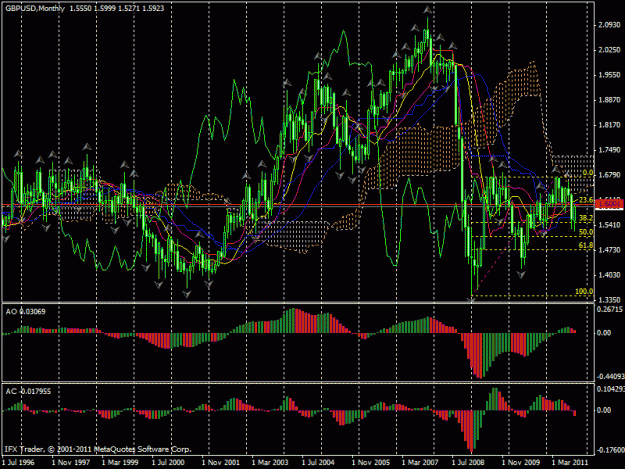Select the 1.4730 price axis label
The height and width of the screenshot is (469, 625).
coord(609,250)
